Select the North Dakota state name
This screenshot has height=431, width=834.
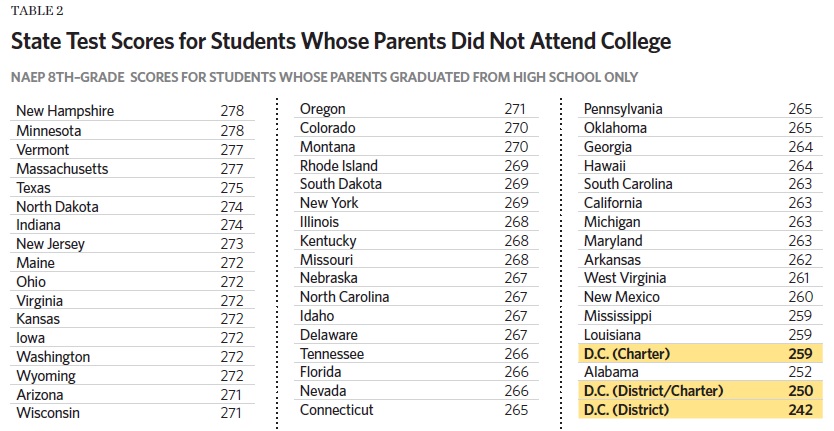coord(57,206)
